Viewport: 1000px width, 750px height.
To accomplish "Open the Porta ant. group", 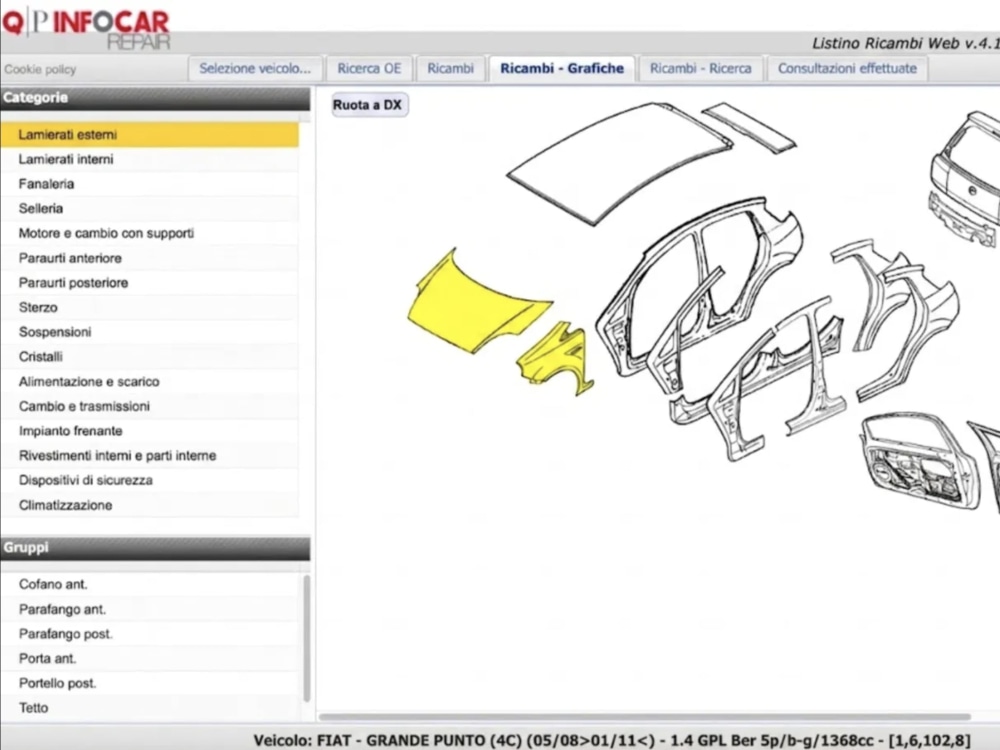I will coord(149,659).
